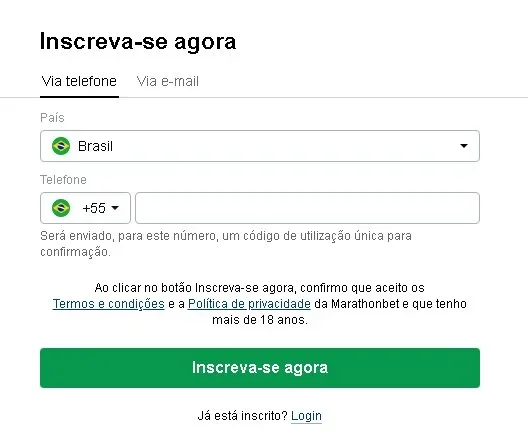
Task: Click the green Inscreva-se agora button
Action: point(260,368)
